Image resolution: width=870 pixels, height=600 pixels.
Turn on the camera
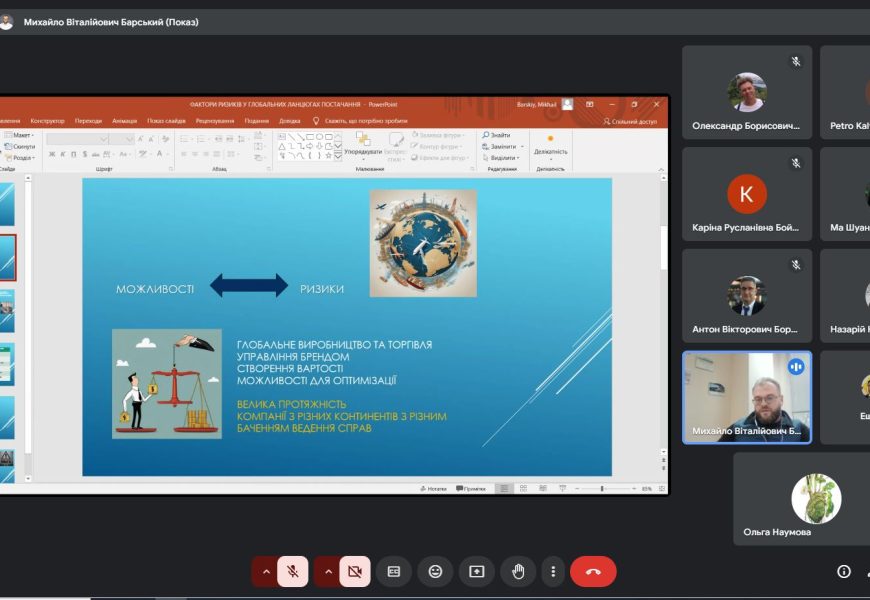pyautogui.click(x=354, y=571)
